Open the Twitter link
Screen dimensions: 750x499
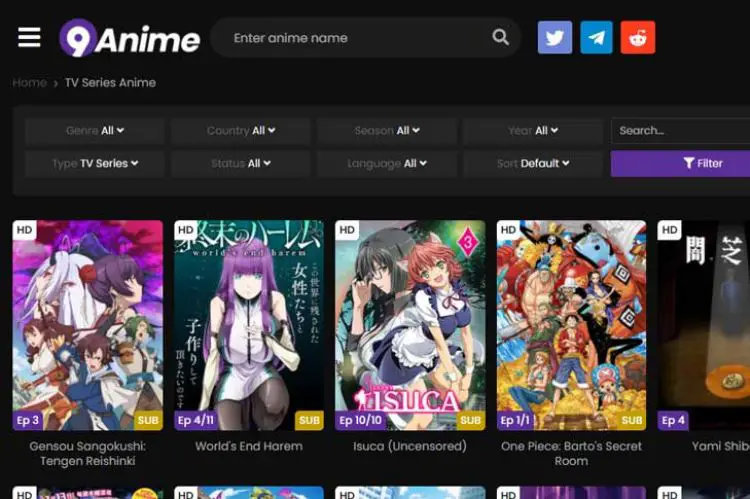coord(555,37)
